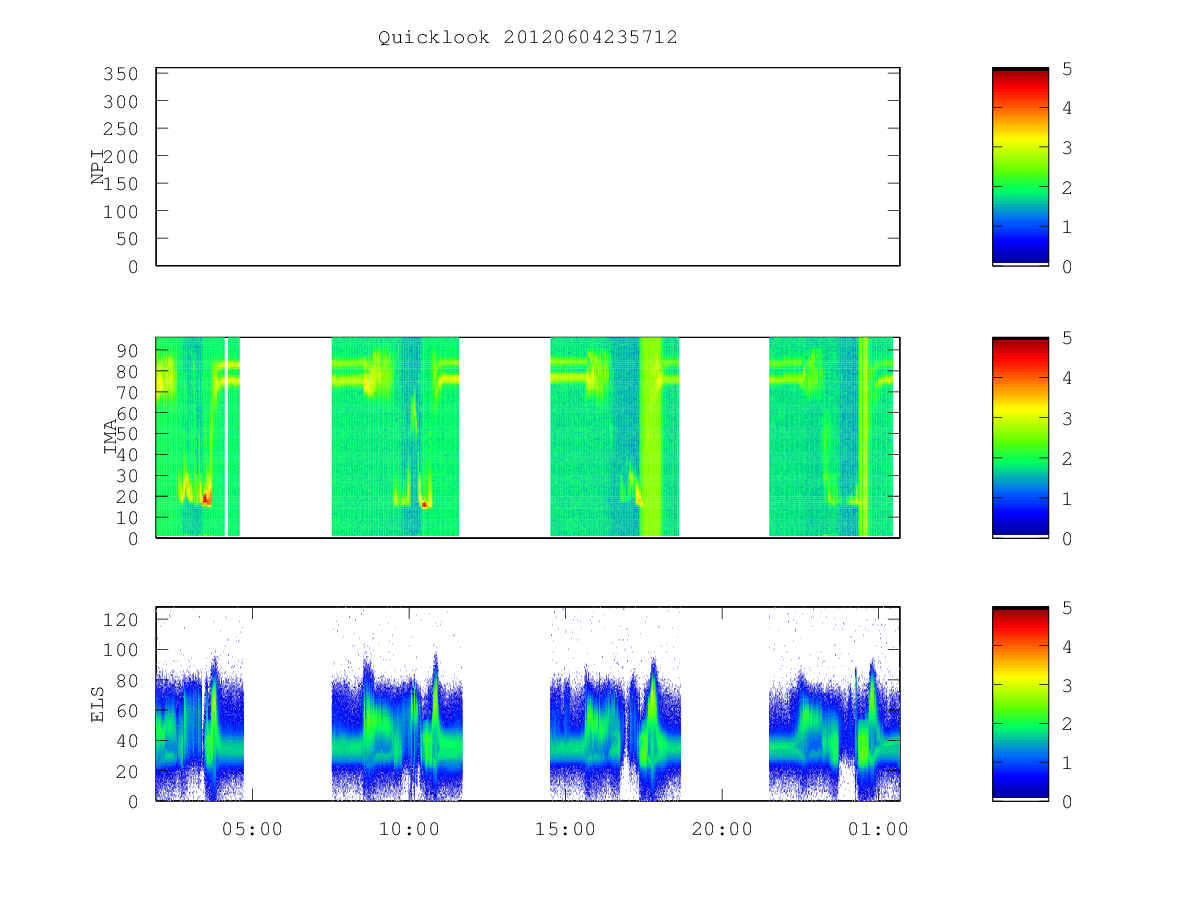1200x900 pixels.
Task: Select the NPI y-axis label
Action: pyautogui.click(x=98, y=167)
